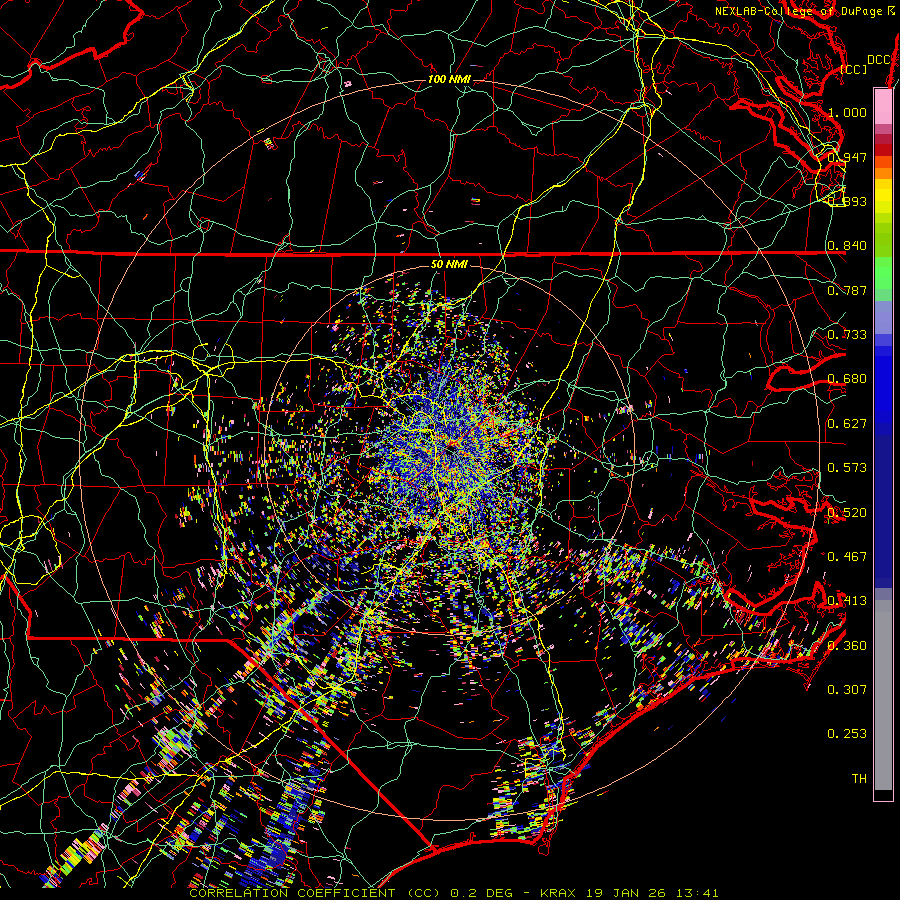Click the 0.947 scale value

(847, 157)
